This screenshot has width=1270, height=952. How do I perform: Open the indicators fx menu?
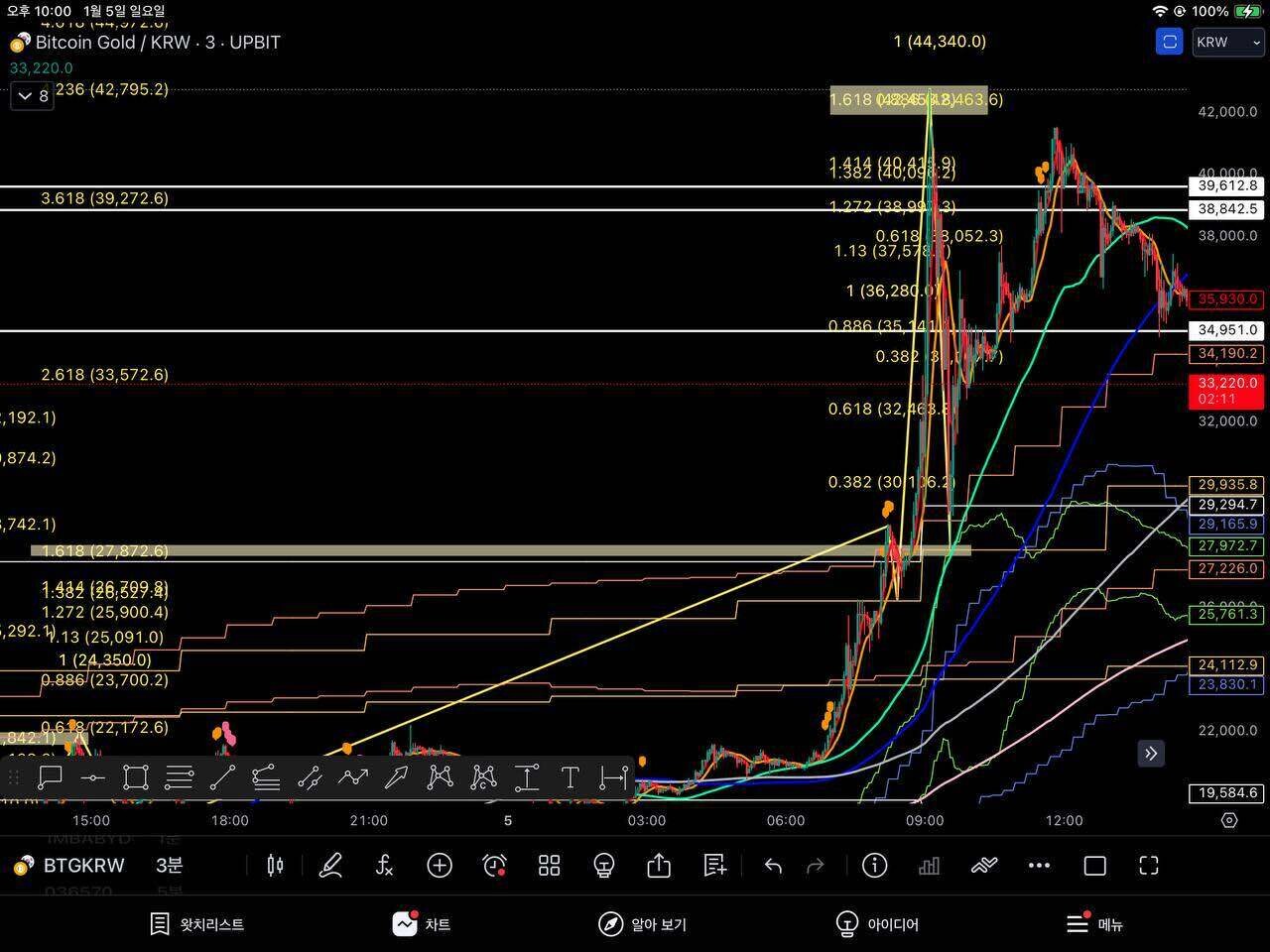click(x=384, y=866)
